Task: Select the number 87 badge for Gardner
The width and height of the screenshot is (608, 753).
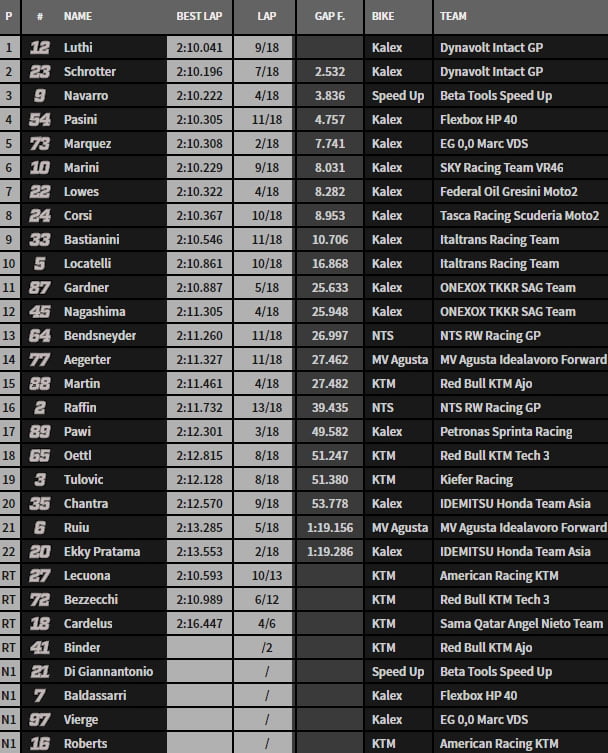Action: 40,288
